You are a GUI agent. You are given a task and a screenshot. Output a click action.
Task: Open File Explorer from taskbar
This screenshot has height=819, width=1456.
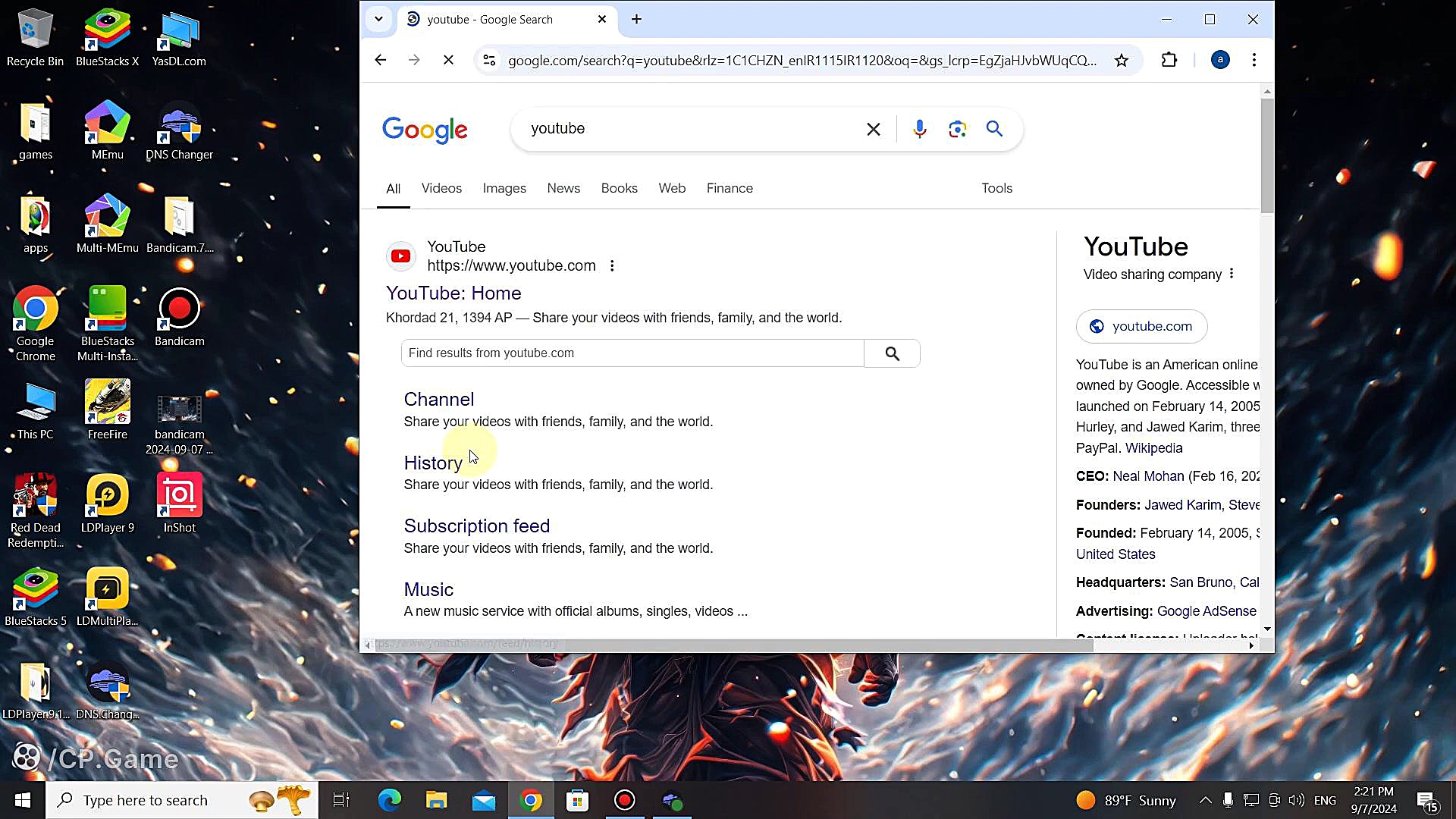(x=436, y=800)
